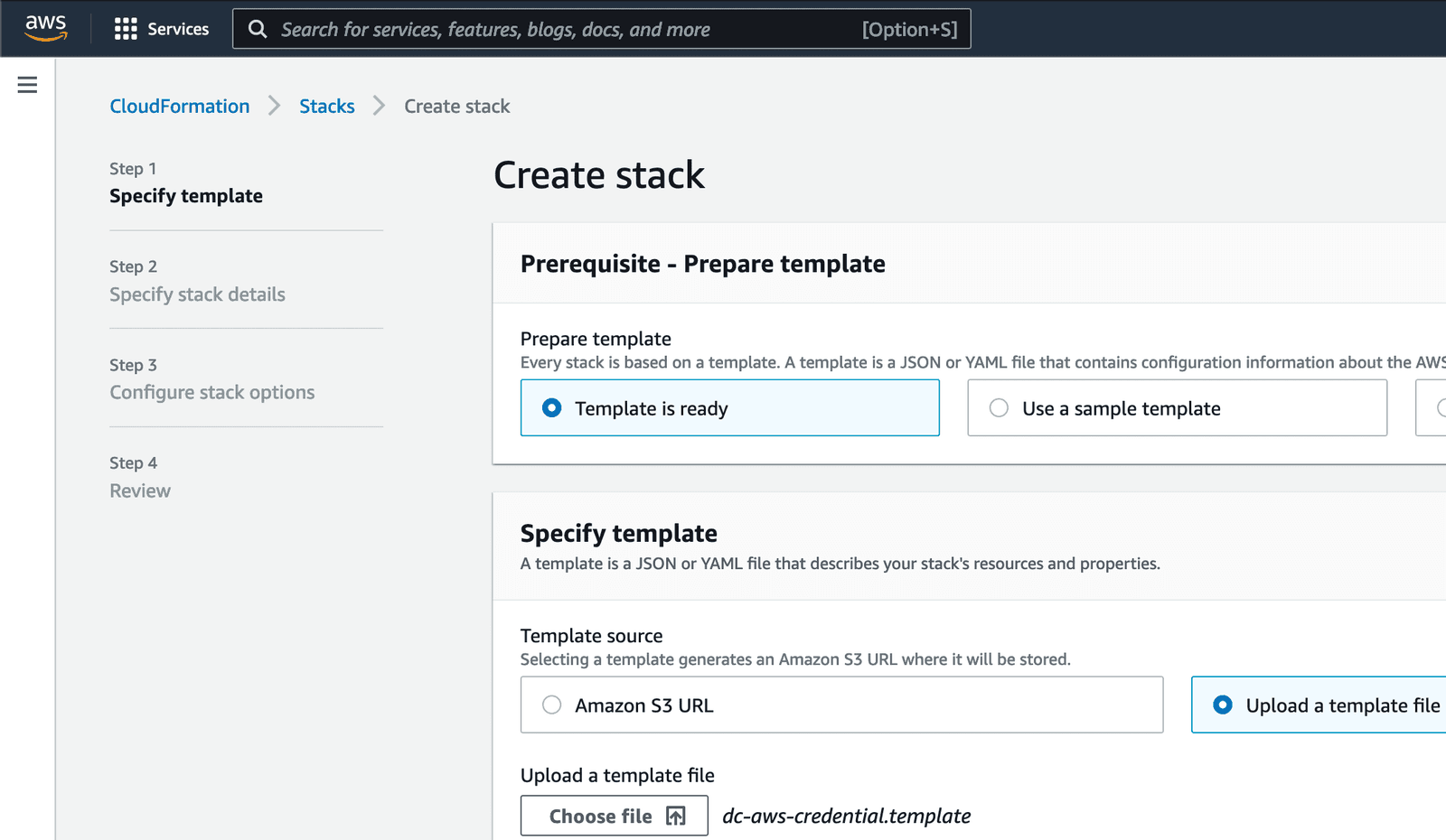Open the Services grid icon
Image resolution: width=1446 pixels, height=840 pixels.
(126, 28)
